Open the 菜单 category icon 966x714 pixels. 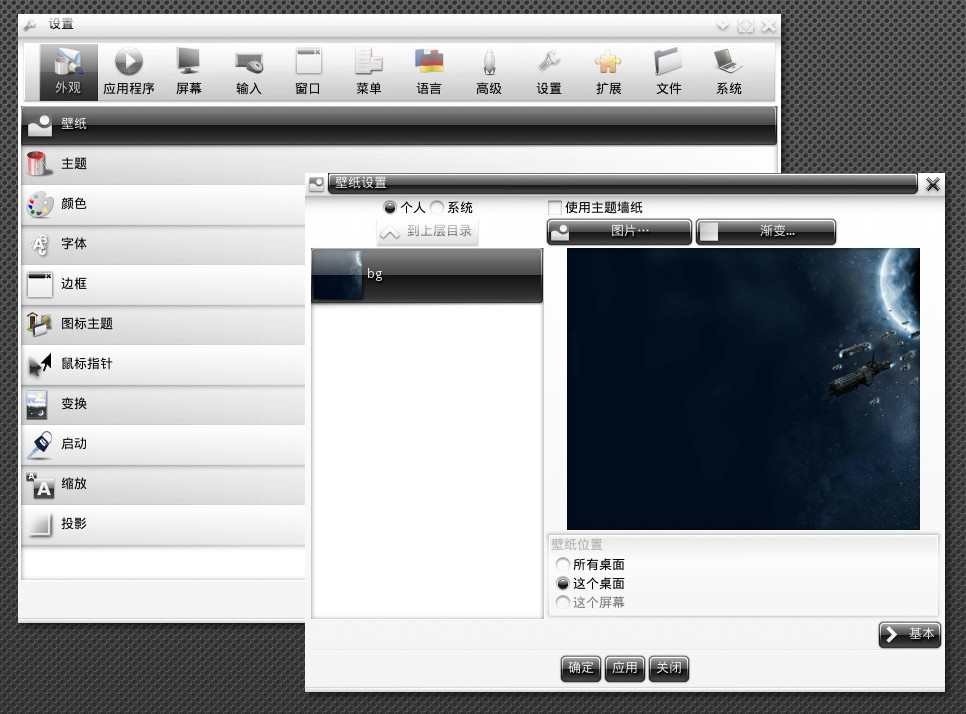[368, 71]
